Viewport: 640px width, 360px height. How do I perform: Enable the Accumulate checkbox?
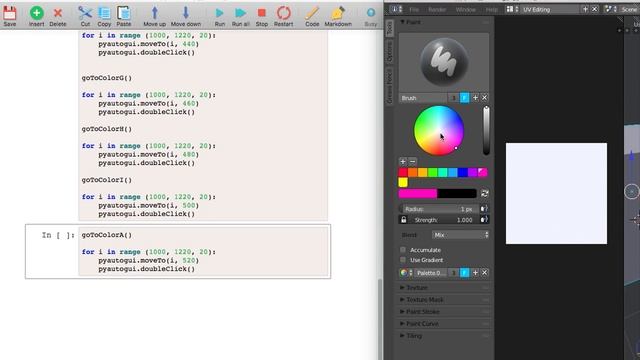(403, 250)
